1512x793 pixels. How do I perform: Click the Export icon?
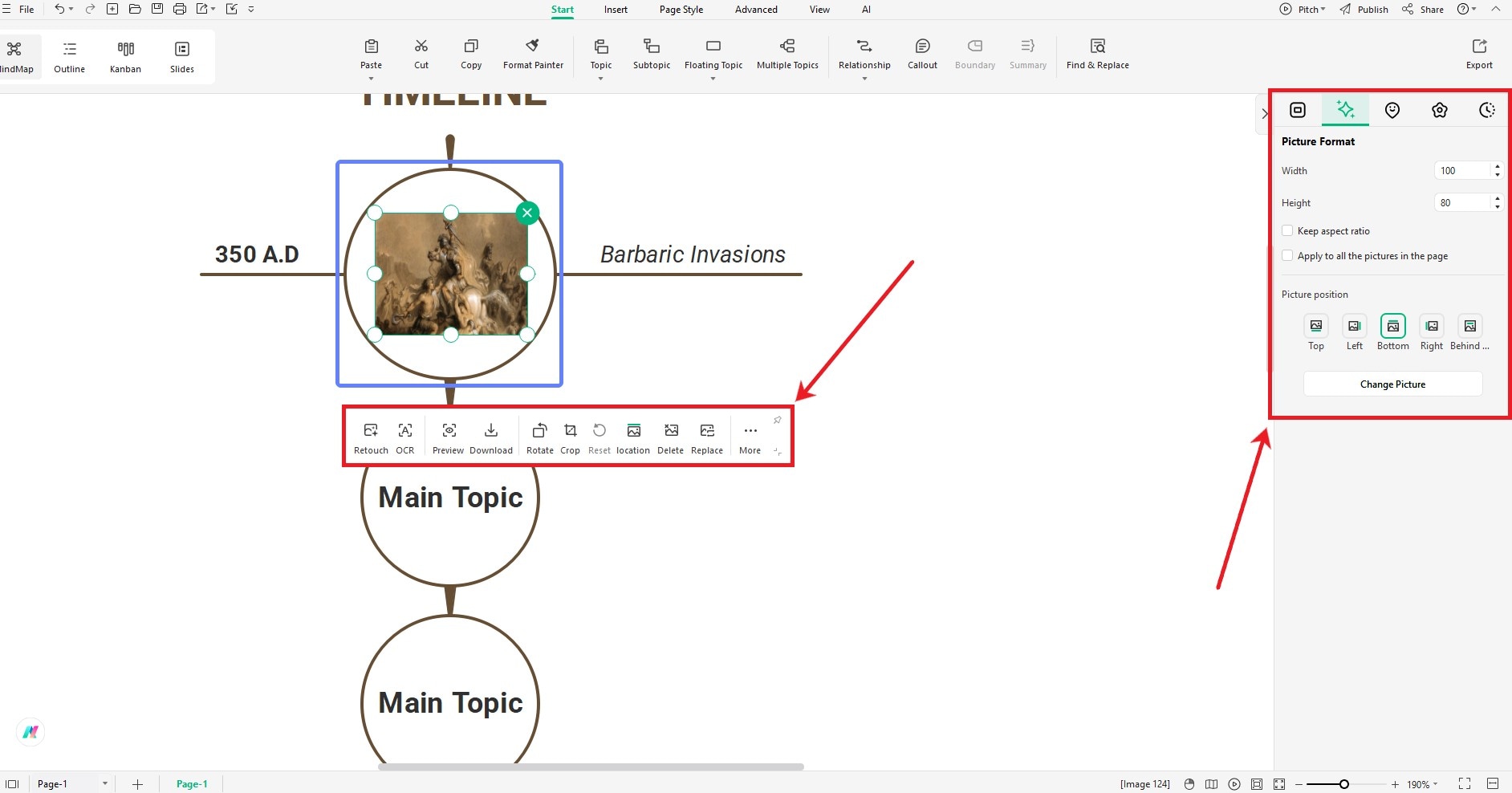(x=1479, y=47)
